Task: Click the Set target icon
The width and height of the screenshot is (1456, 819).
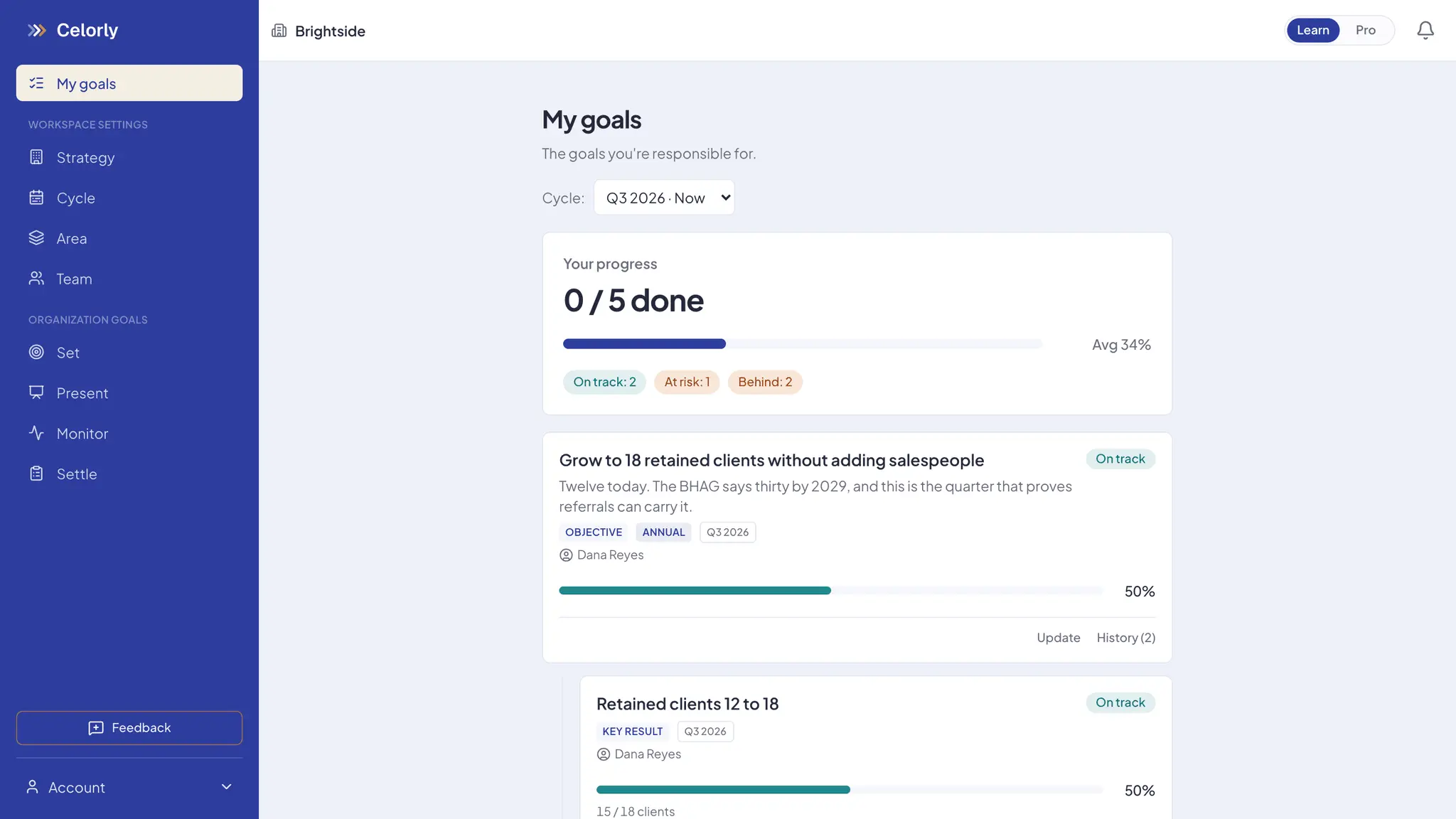Action: click(x=36, y=352)
